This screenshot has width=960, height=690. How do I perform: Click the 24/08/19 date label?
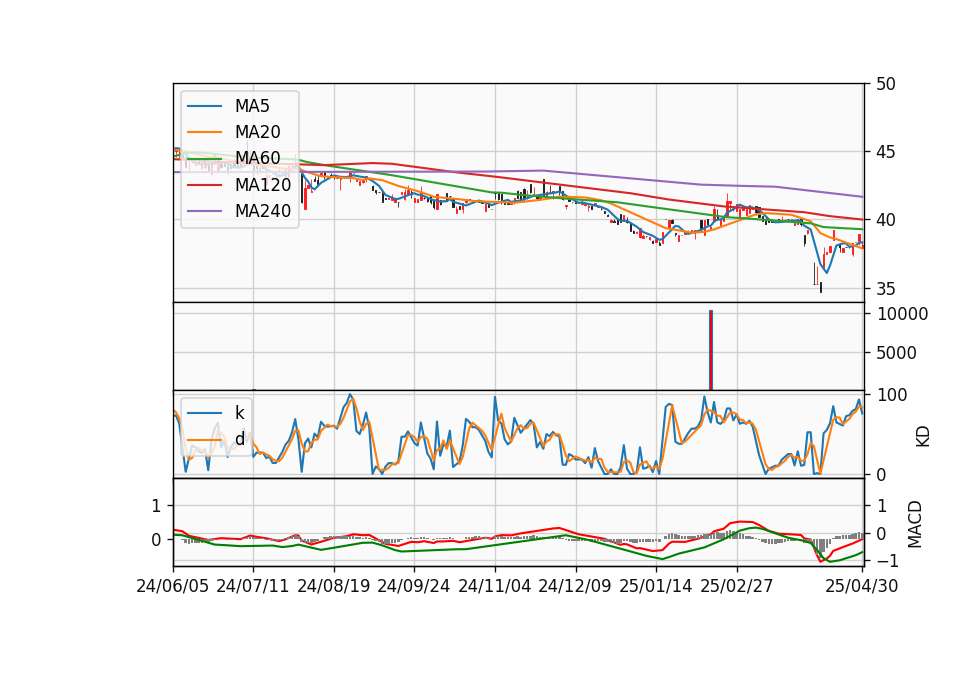[x=334, y=587]
